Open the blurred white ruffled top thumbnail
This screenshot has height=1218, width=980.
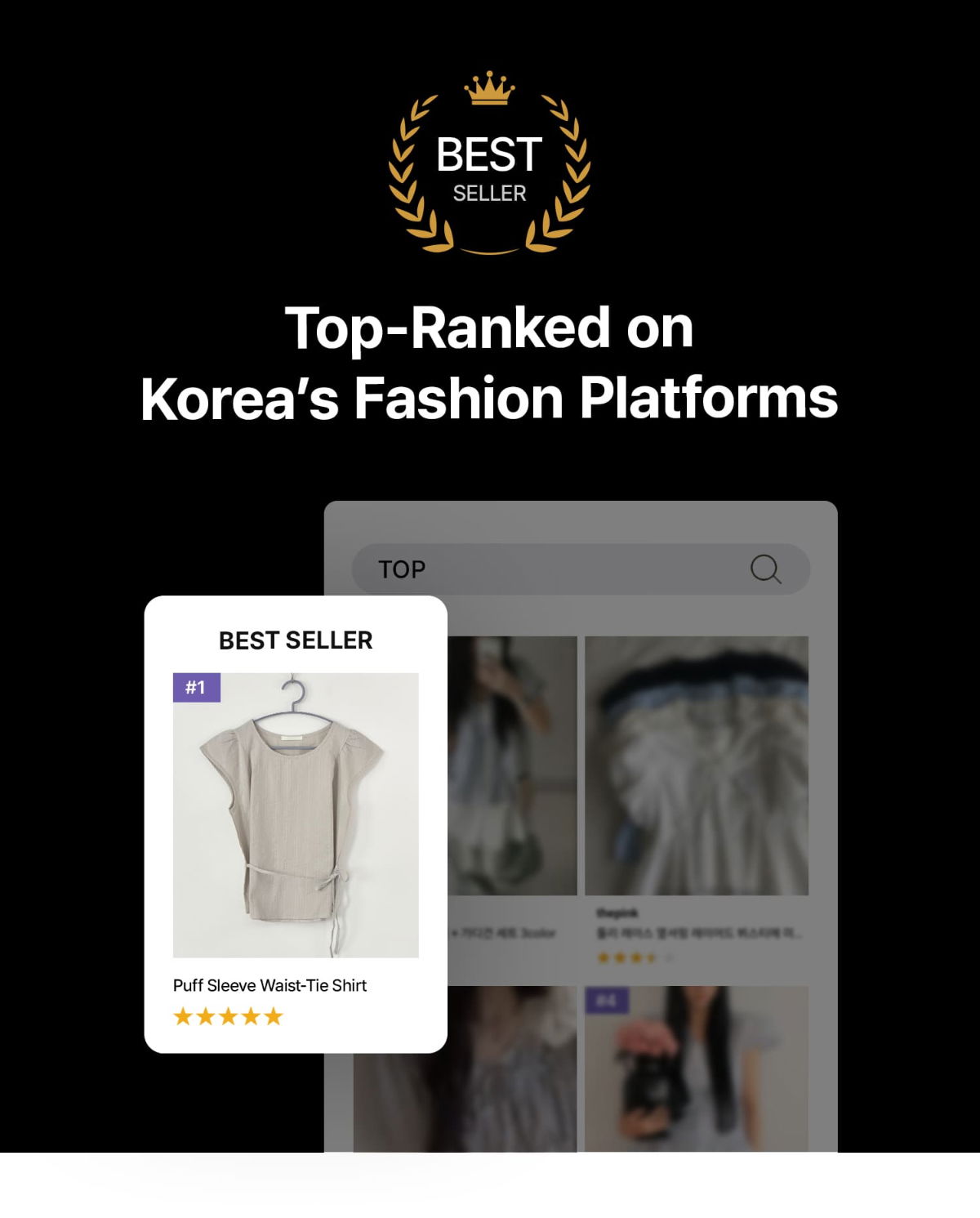(697, 765)
